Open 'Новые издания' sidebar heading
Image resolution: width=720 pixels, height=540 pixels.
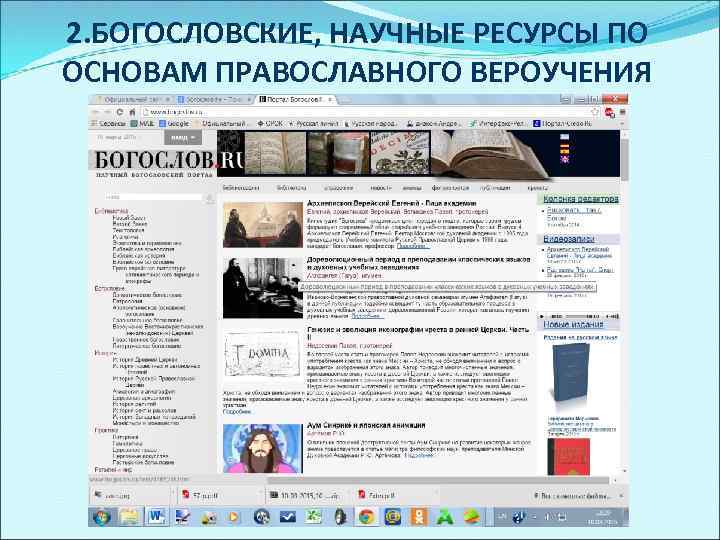(573, 324)
